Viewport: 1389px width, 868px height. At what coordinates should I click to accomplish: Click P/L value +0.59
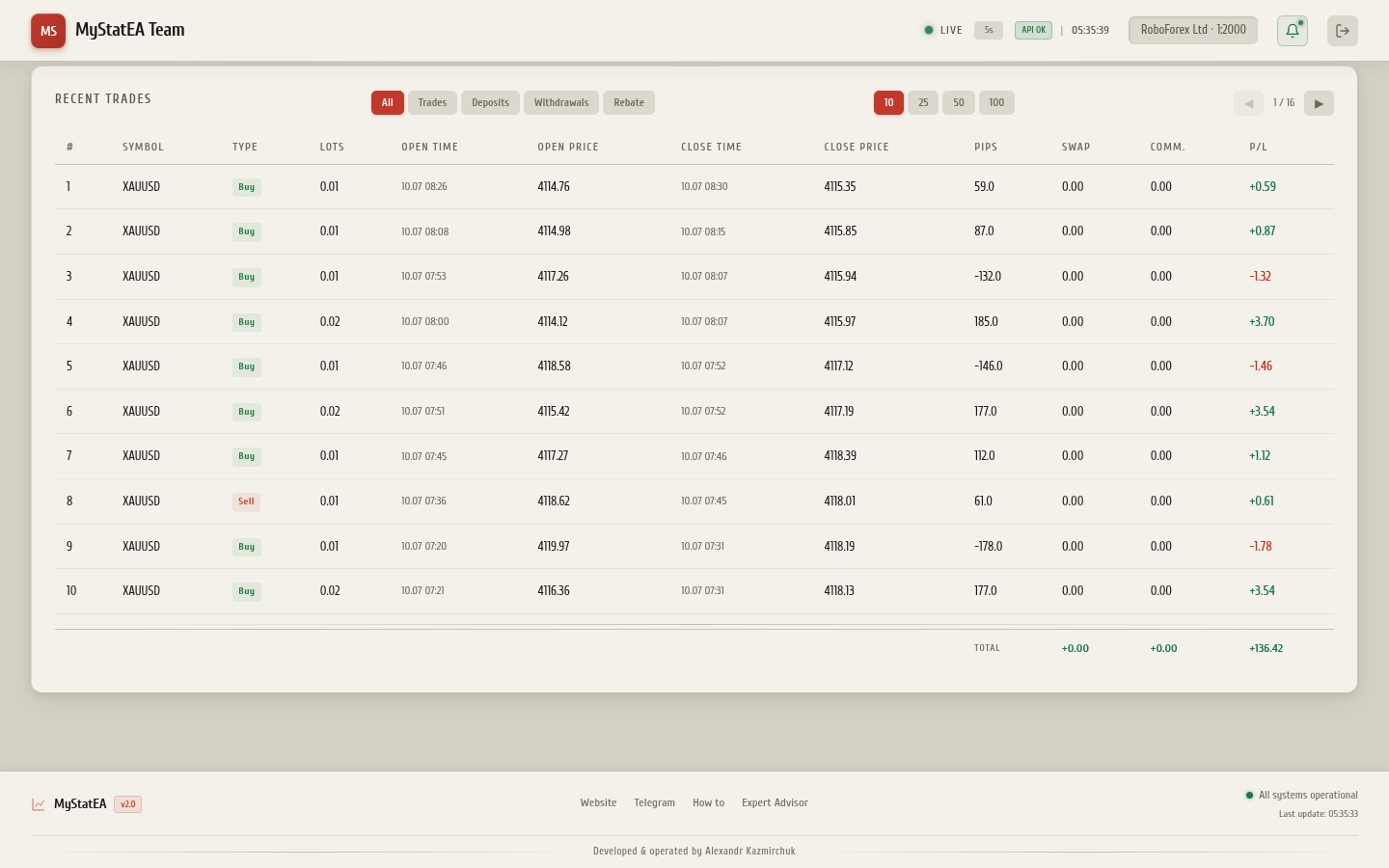point(1263,187)
